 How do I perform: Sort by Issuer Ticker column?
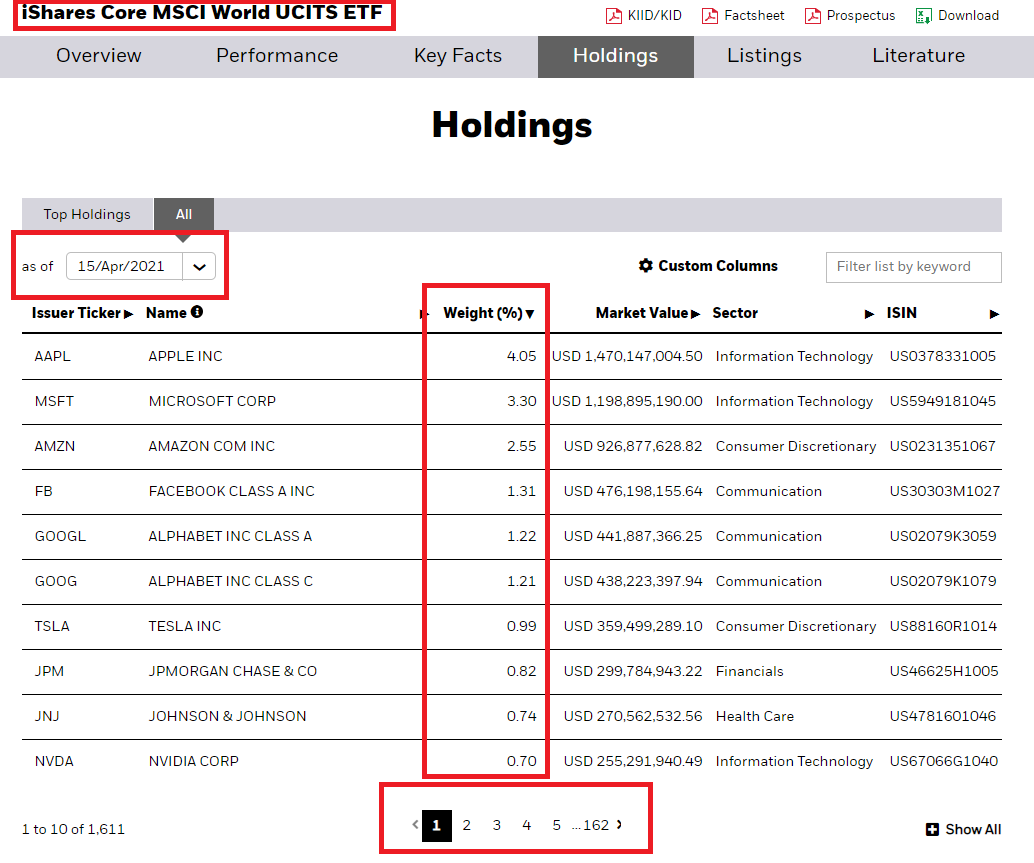[82, 313]
